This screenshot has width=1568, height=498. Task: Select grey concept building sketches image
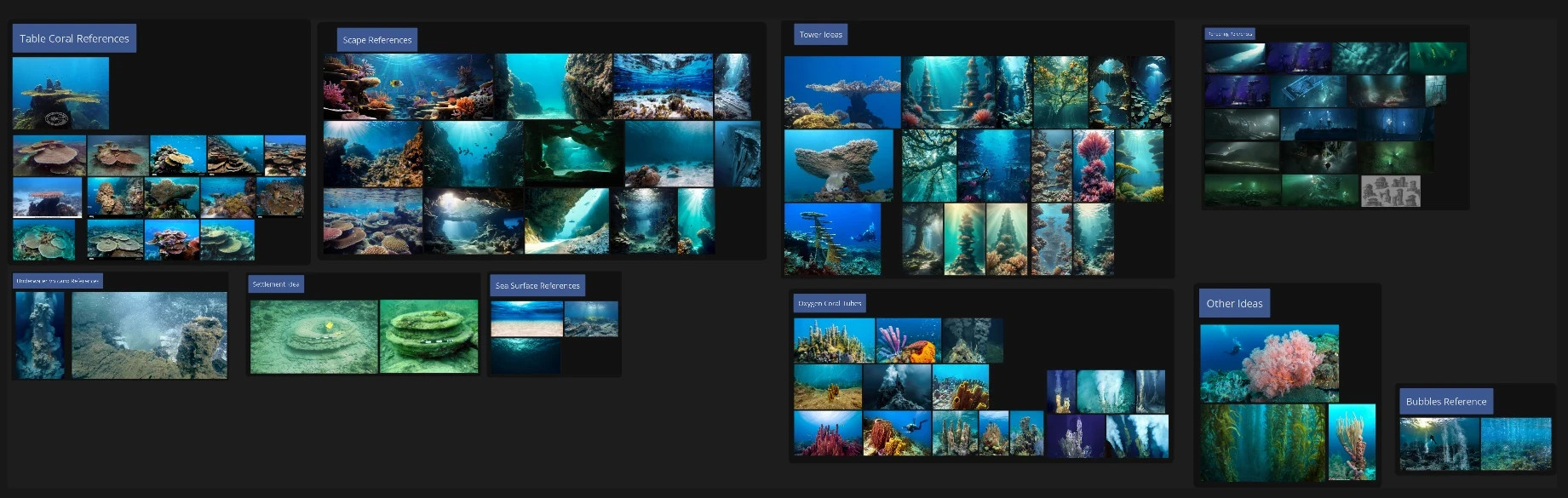tap(1391, 192)
